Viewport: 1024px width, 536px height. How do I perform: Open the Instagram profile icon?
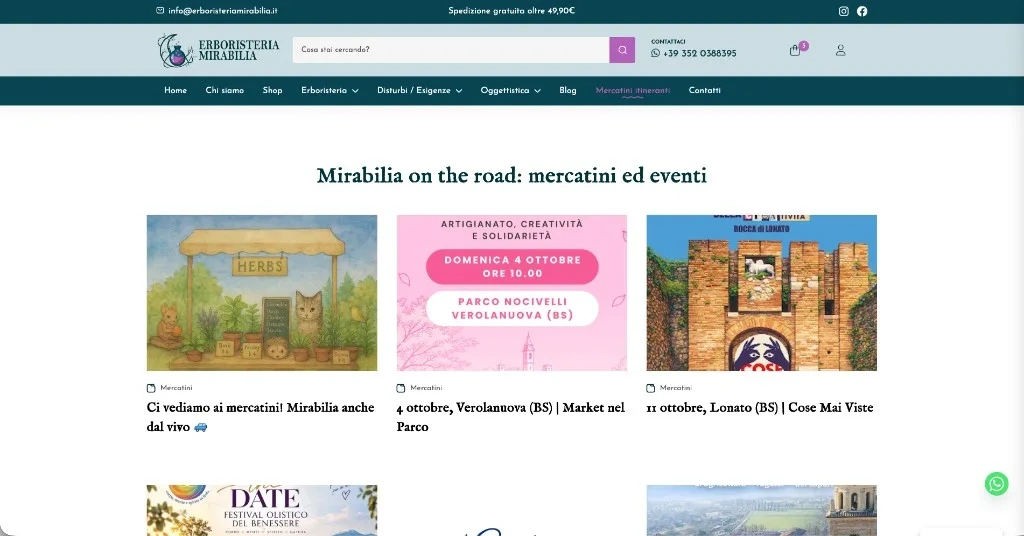click(844, 11)
